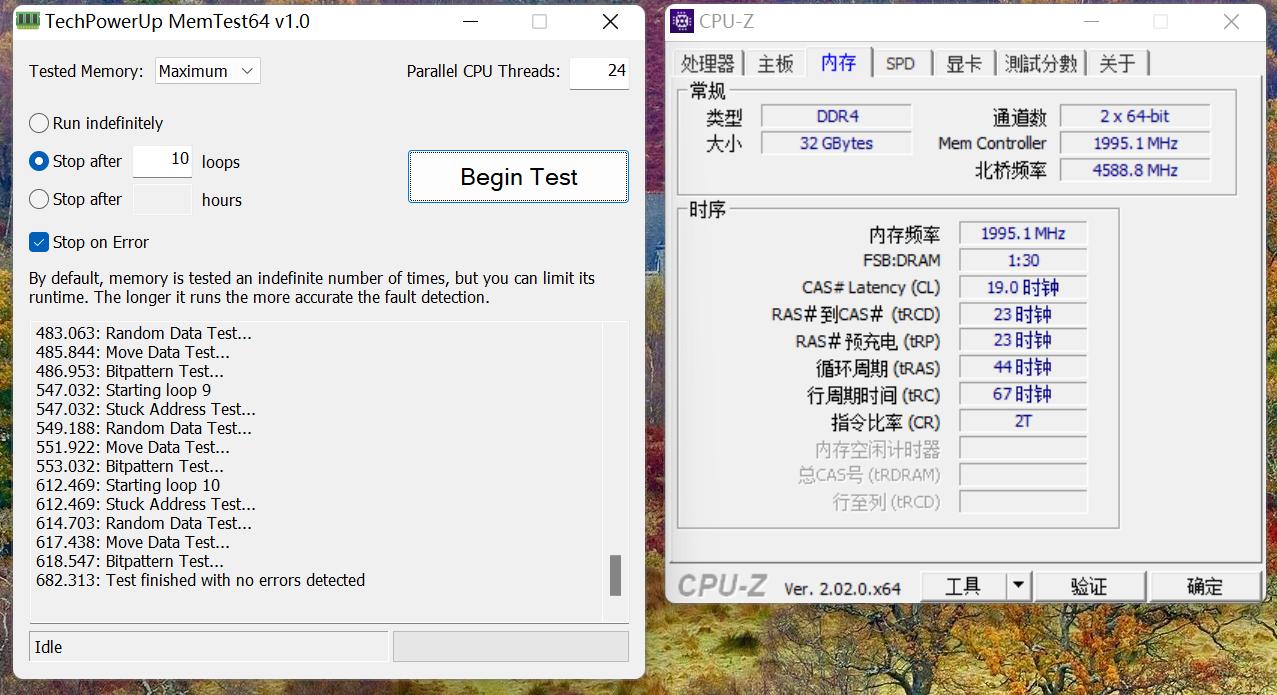Close the CPU-Z window
This screenshot has width=1277, height=695.
1231,22
